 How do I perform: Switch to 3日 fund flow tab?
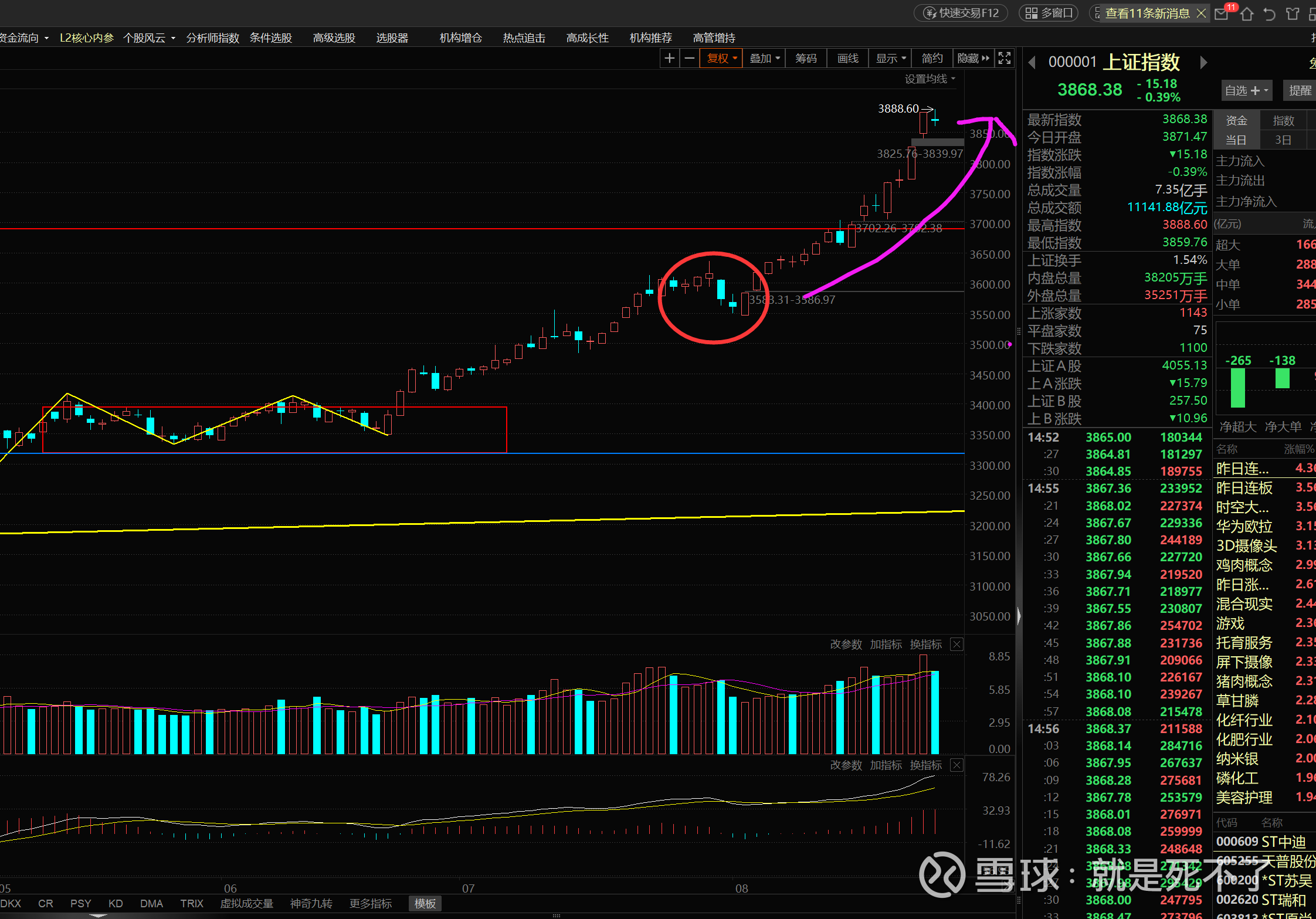1283,140
